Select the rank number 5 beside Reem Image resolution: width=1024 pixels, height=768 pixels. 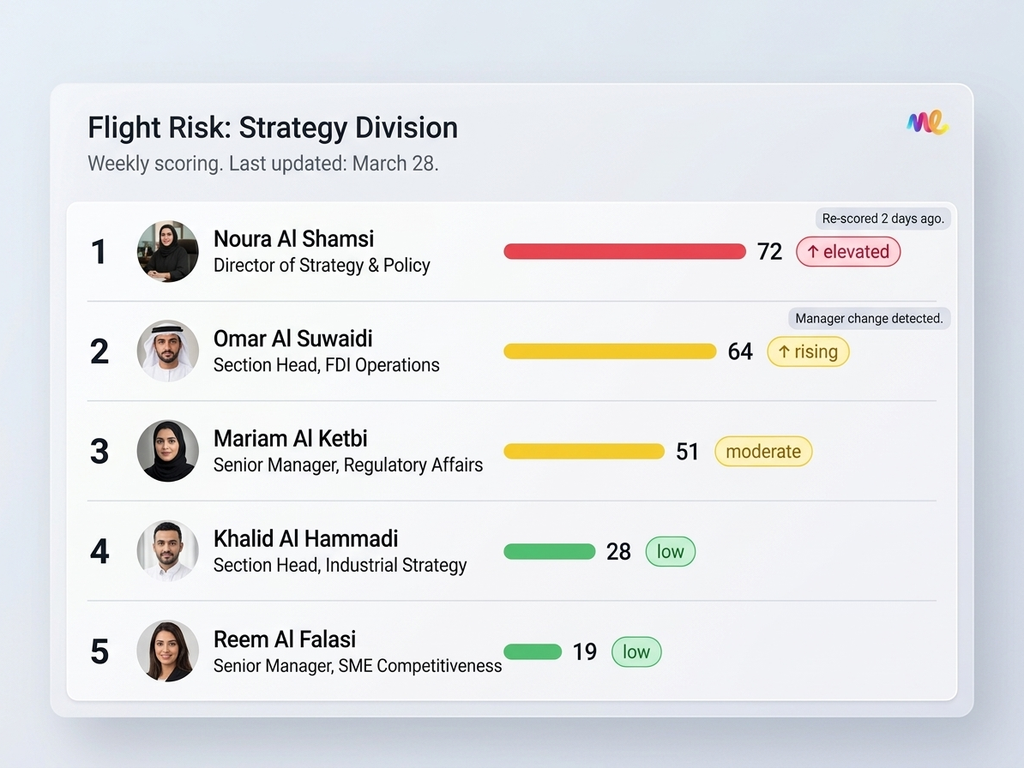tap(99, 651)
